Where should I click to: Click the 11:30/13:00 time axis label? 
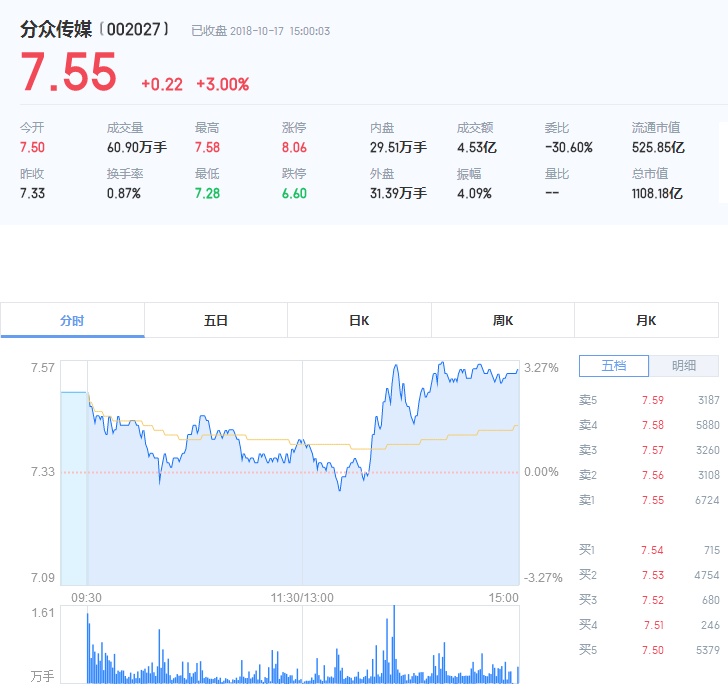coord(302,598)
